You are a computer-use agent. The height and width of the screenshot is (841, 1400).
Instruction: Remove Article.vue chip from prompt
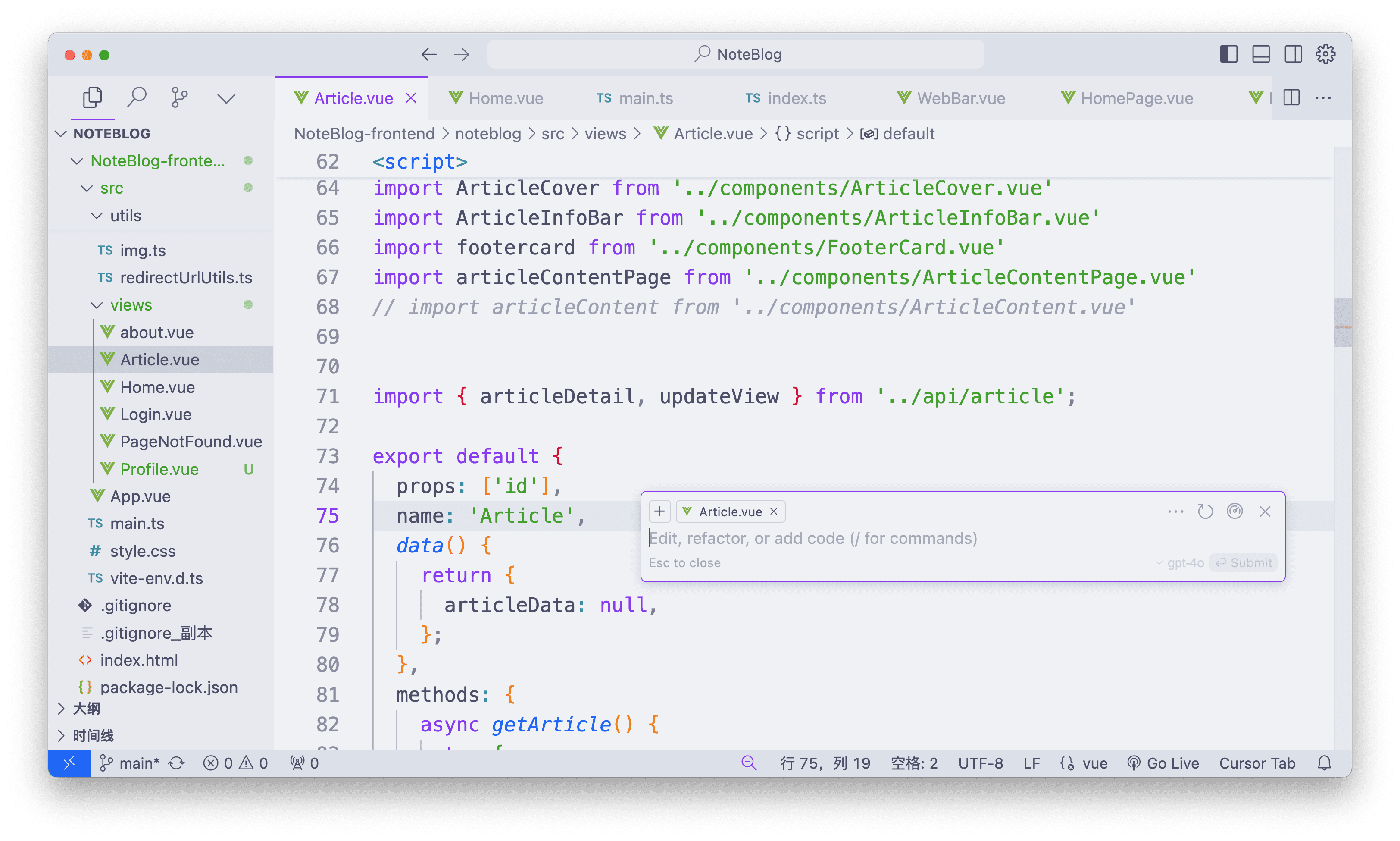774,511
